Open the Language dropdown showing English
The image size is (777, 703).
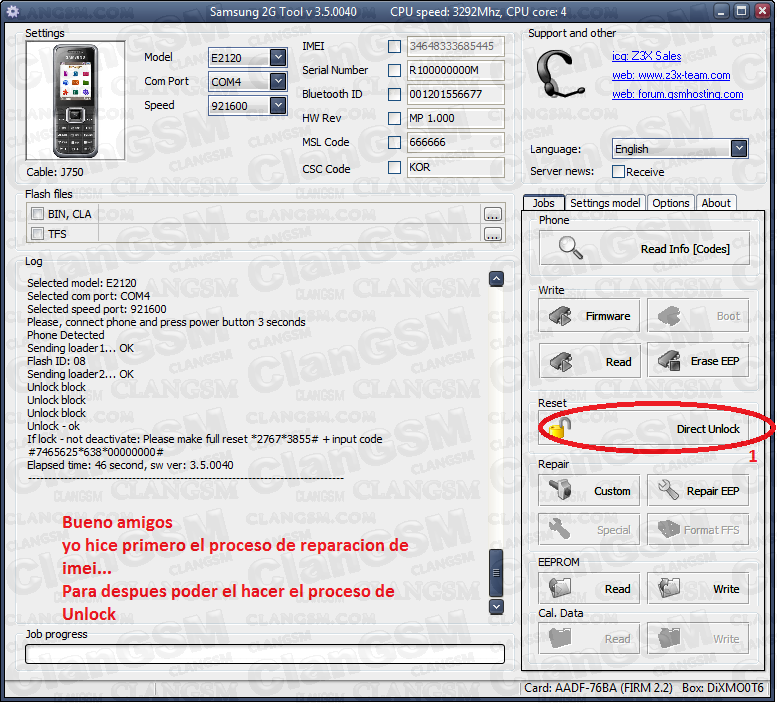coord(739,149)
